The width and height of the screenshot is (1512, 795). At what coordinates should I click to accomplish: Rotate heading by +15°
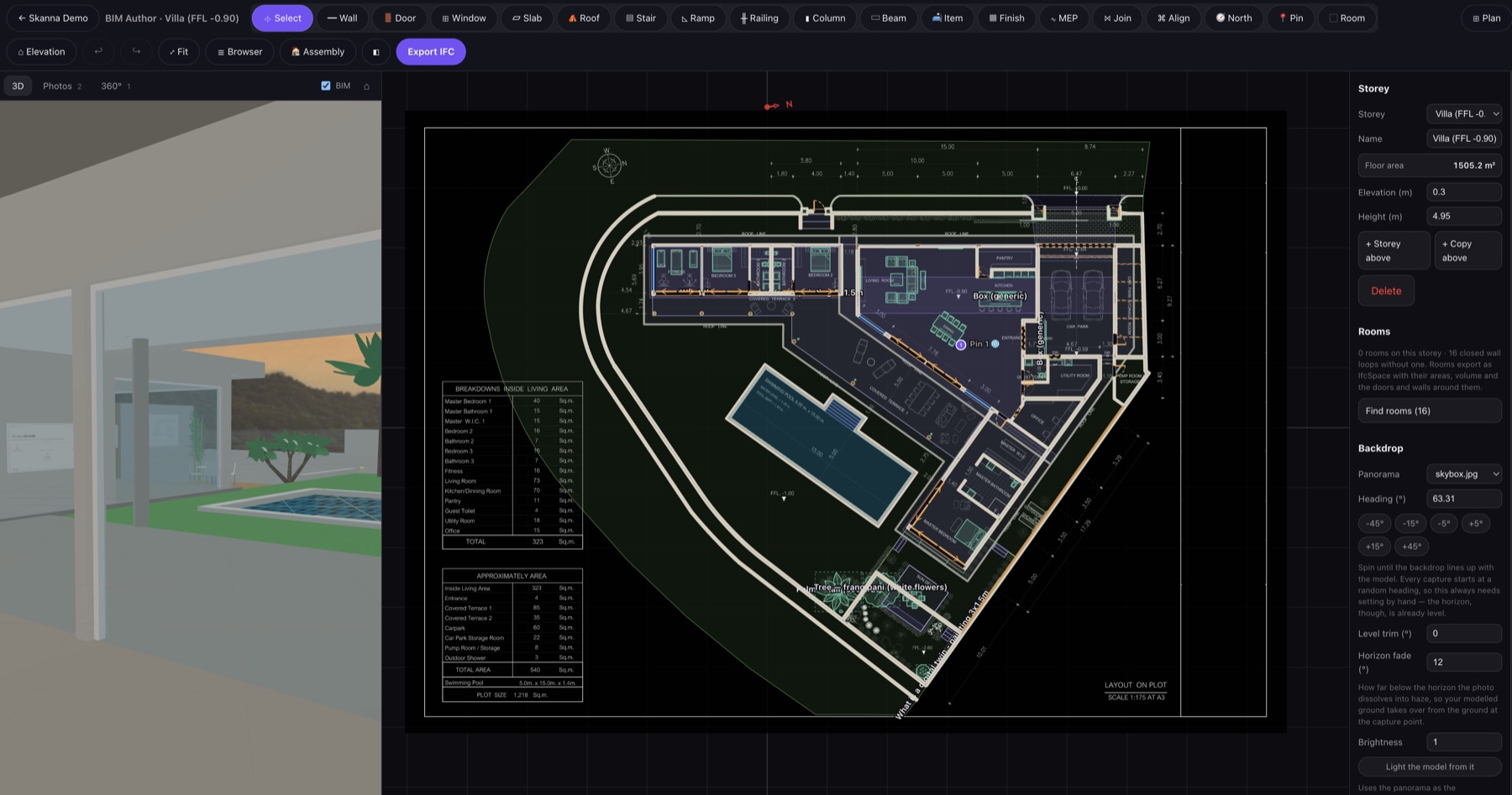(x=1374, y=546)
